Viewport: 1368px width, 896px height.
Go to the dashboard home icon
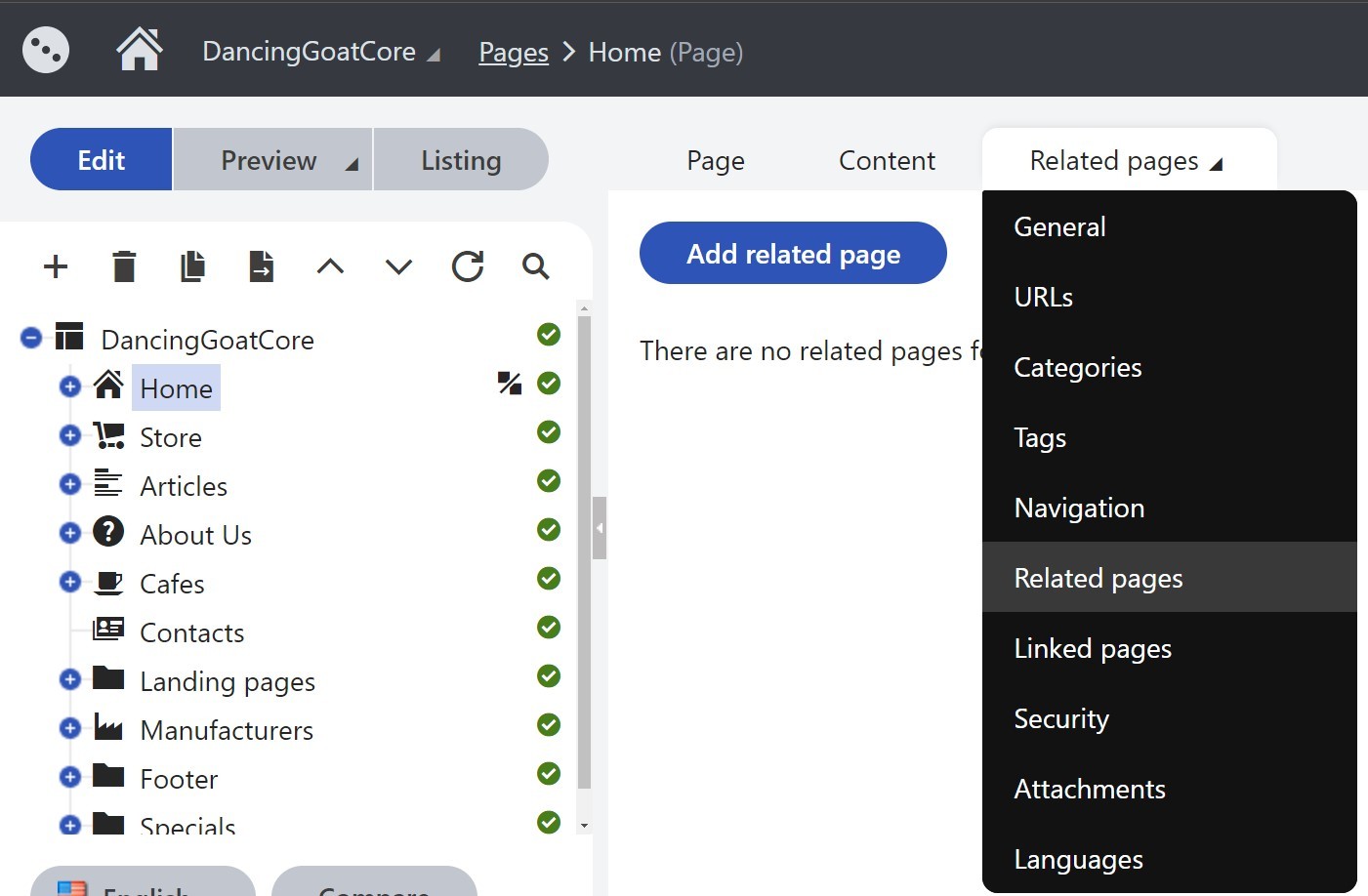[140, 50]
